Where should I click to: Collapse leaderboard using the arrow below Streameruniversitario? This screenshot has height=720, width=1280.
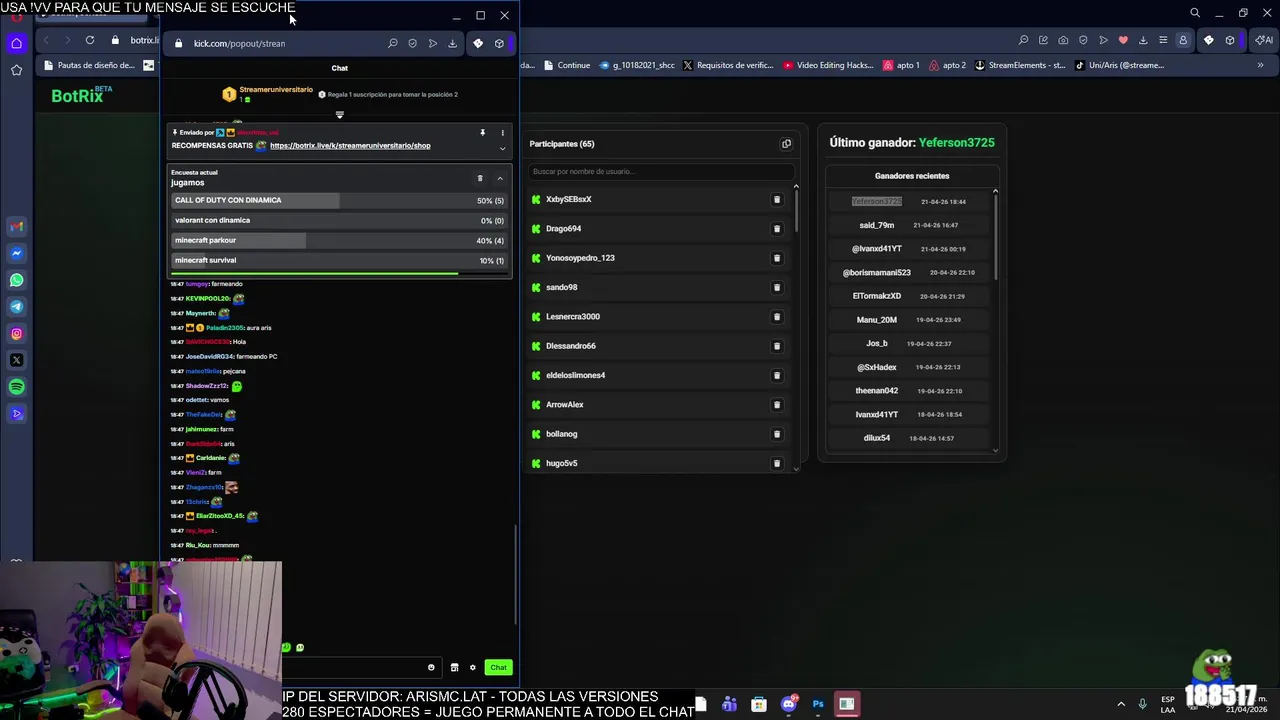click(x=339, y=115)
